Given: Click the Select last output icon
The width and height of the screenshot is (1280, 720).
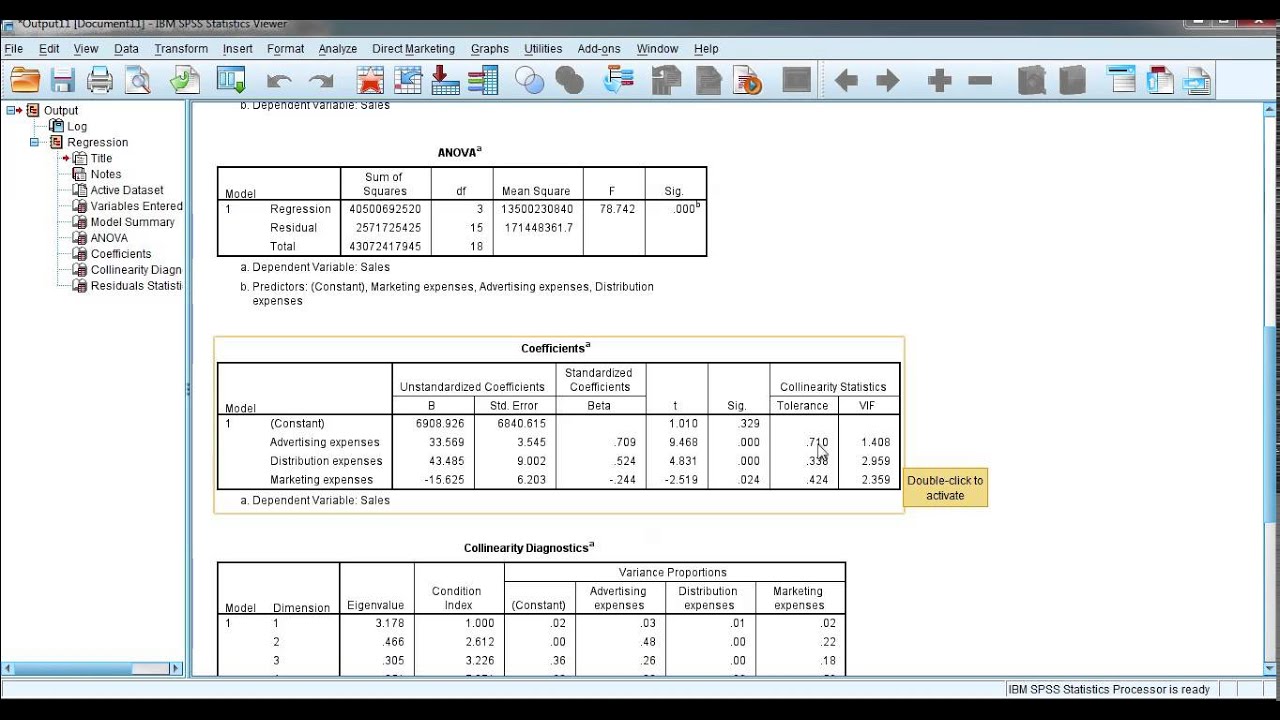Looking at the screenshot, I should click(x=620, y=81).
